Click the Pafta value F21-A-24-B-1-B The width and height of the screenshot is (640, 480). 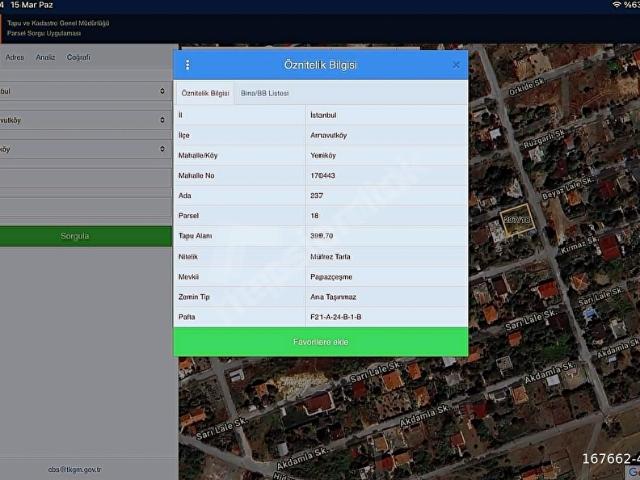[x=336, y=317]
